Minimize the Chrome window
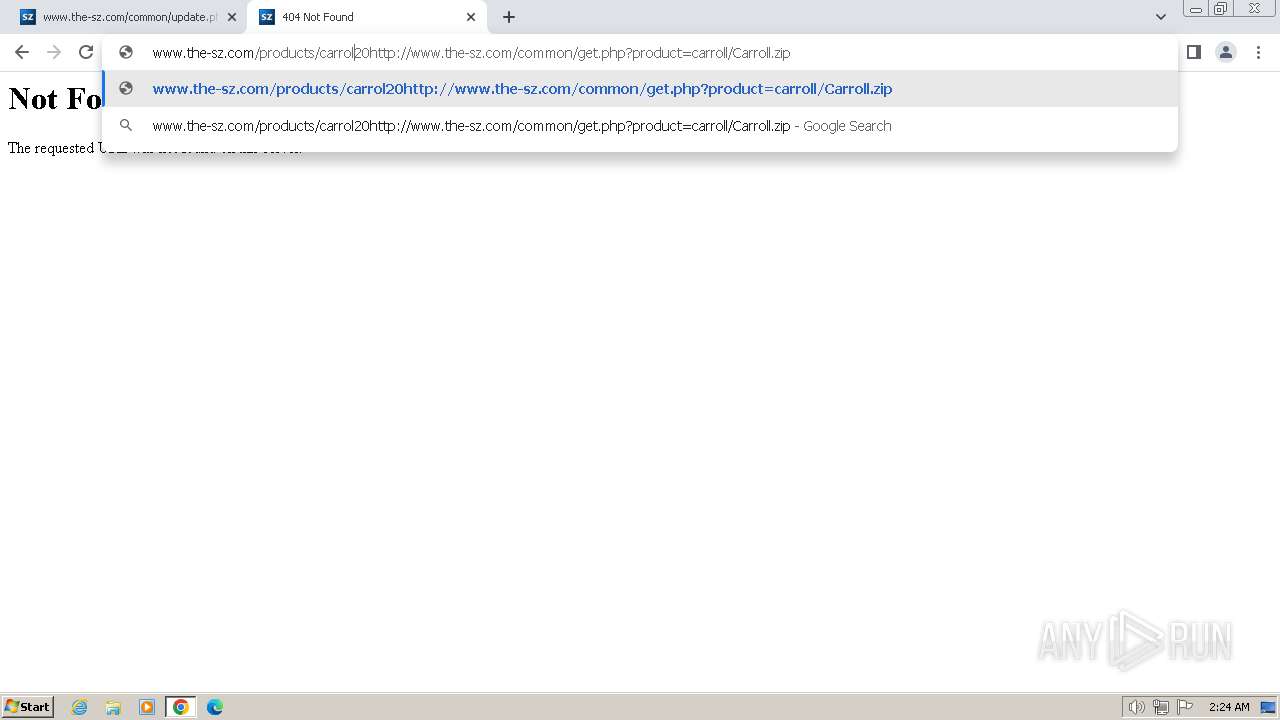Viewport: 1280px width, 720px height. (x=1195, y=9)
